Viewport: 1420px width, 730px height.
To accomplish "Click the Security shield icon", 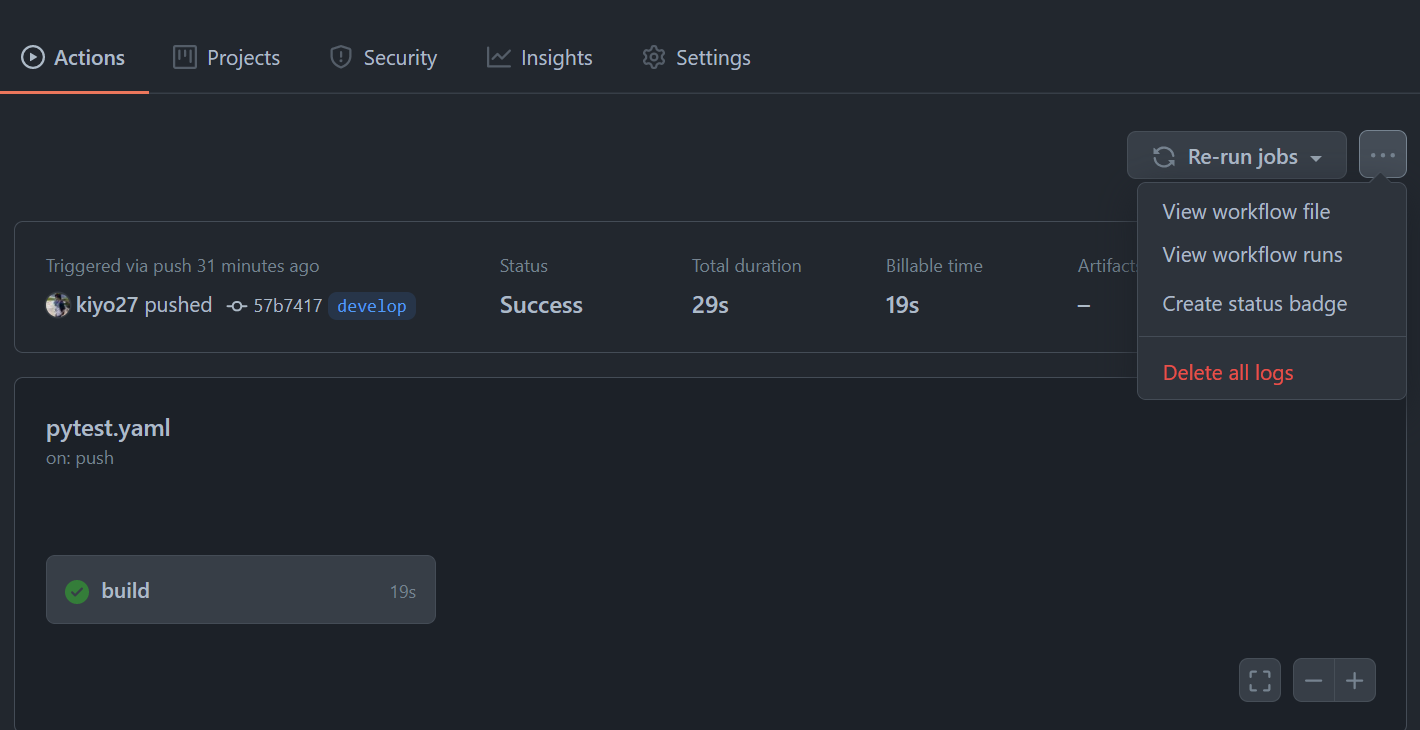I will (x=340, y=57).
